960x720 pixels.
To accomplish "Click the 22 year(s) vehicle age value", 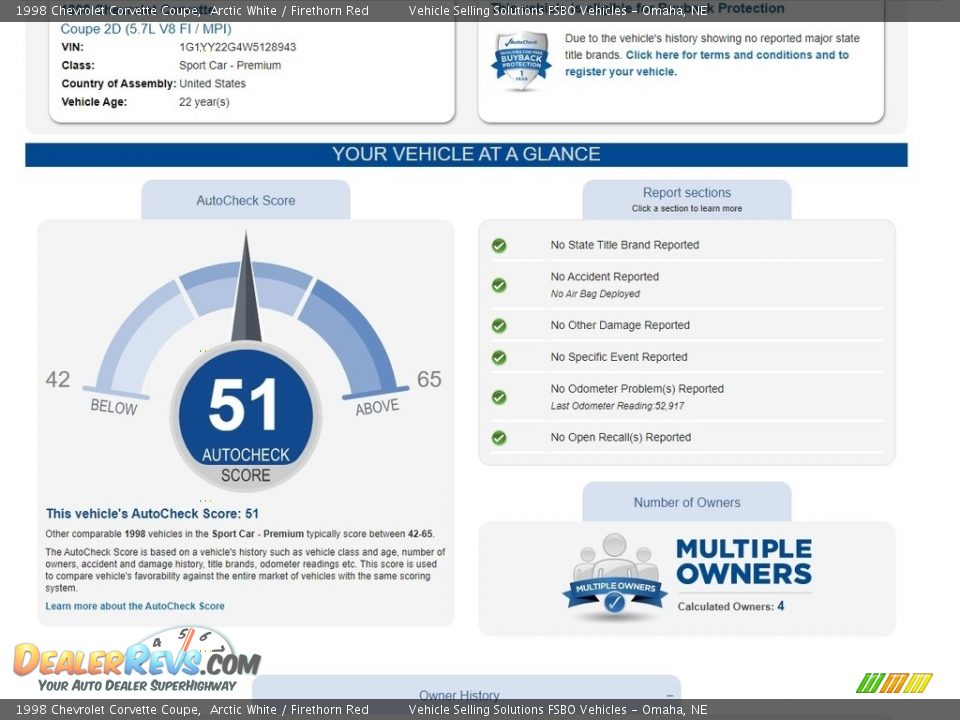I will point(204,102).
